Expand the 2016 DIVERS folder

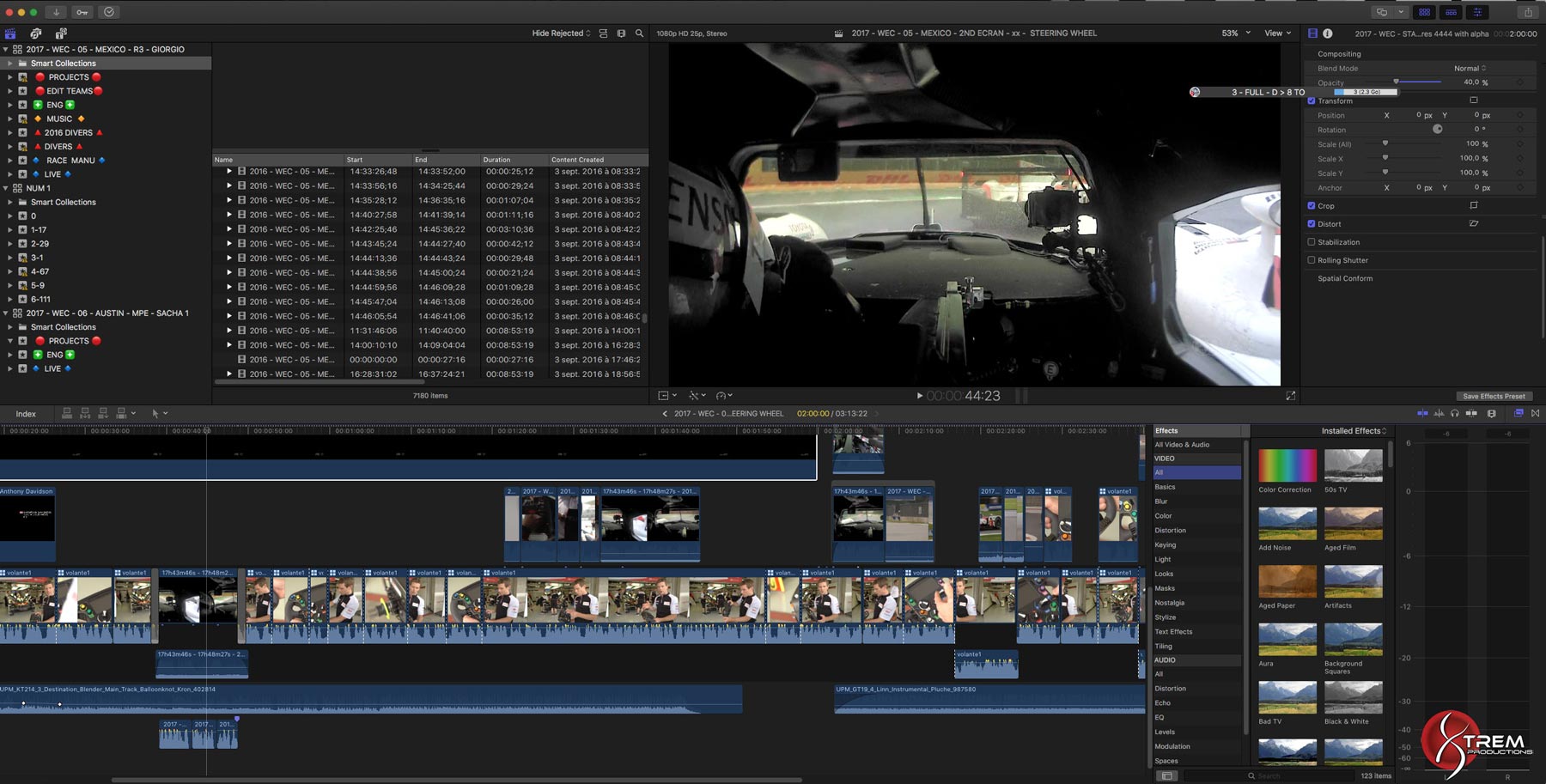coord(10,132)
